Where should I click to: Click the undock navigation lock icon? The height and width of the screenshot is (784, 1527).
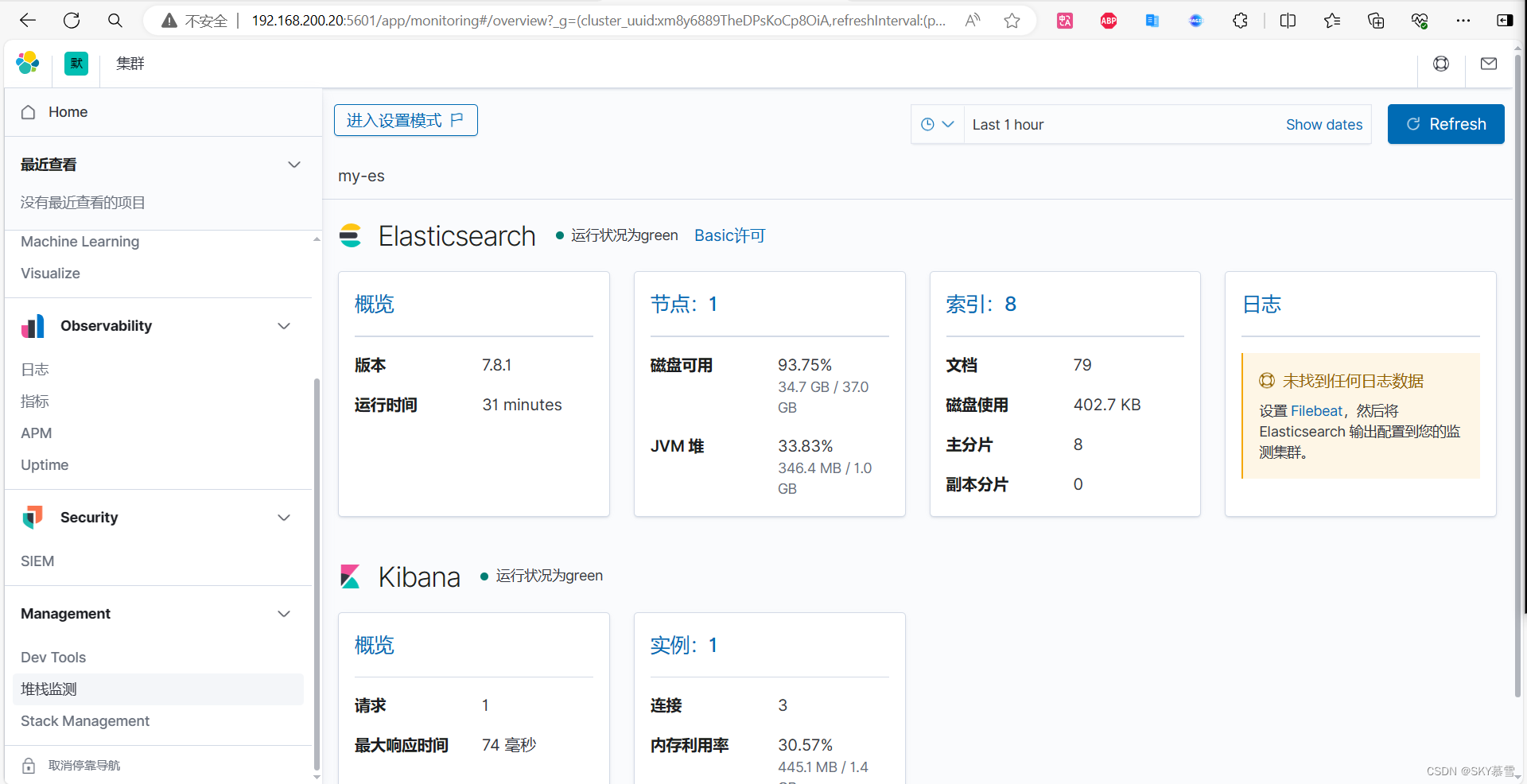click(29, 766)
